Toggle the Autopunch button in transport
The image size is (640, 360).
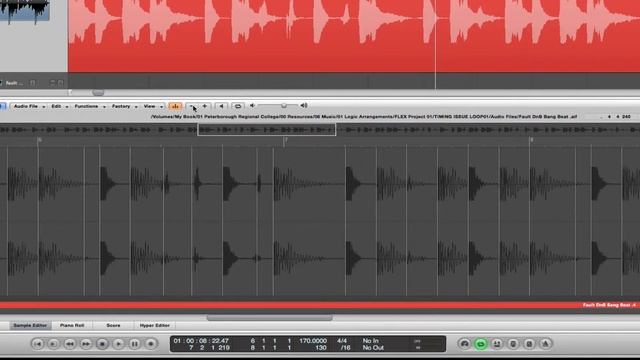[x=497, y=344]
